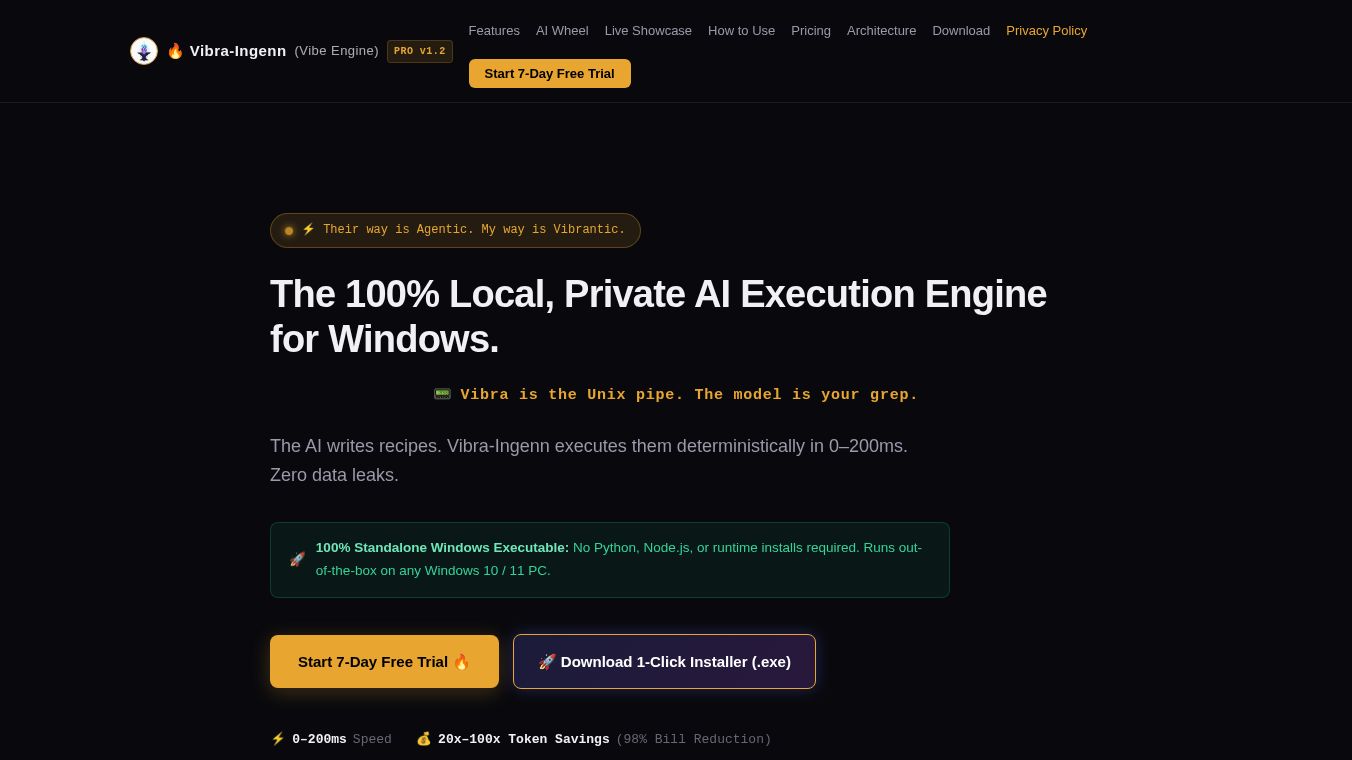Click hero Start 7-Day Free Trial button
The width and height of the screenshot is (1352, 760).
click(384, 661)
